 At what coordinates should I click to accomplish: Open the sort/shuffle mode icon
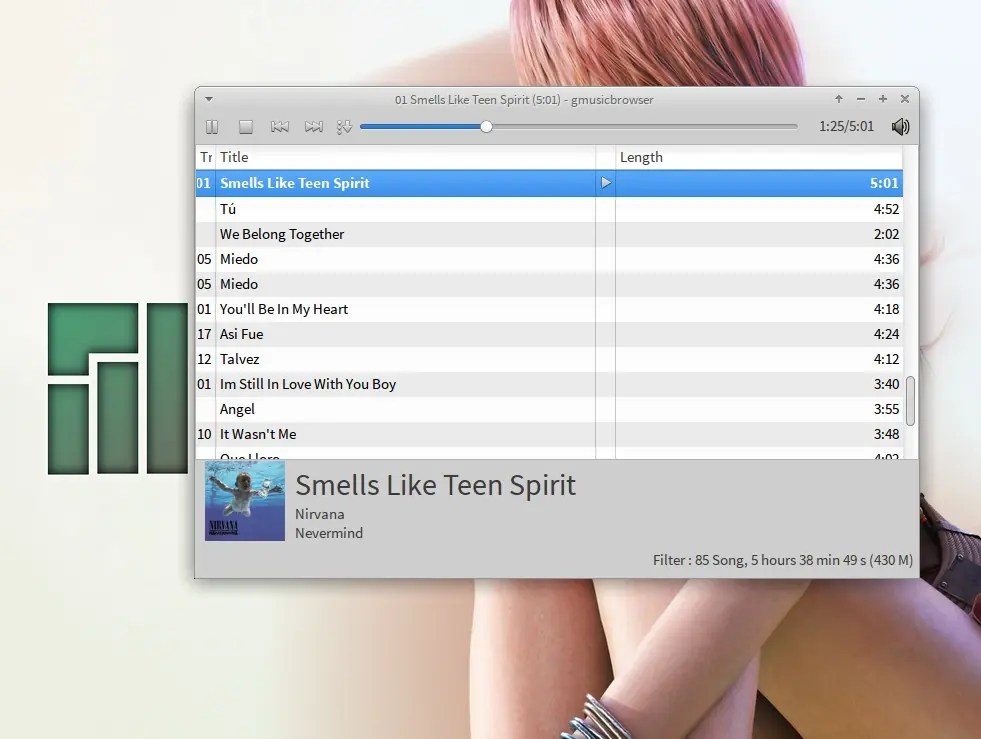pyautogui.click(x=344, y=127)
